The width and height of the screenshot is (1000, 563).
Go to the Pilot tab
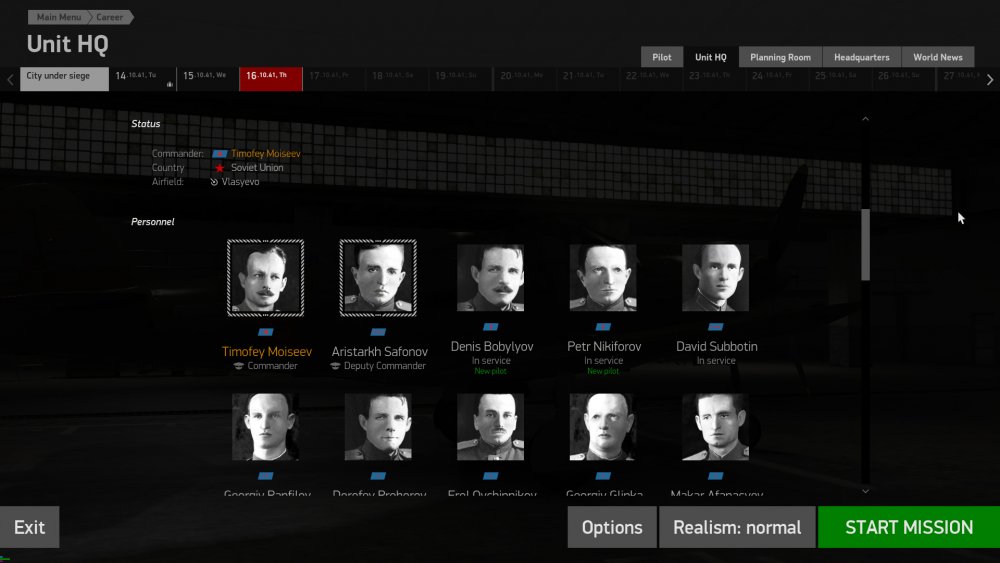[662, 57]
